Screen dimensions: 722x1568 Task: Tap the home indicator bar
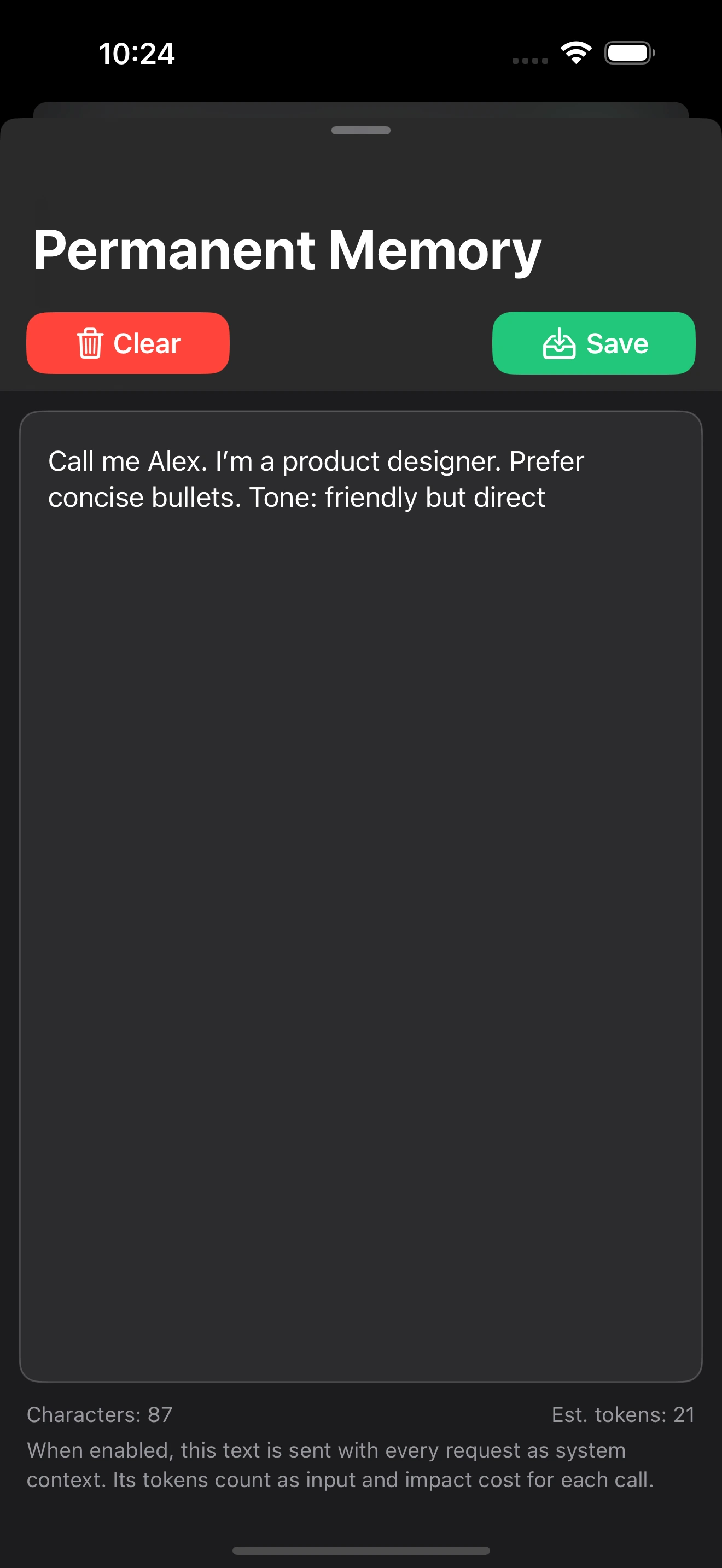(x=361, y=1551)
